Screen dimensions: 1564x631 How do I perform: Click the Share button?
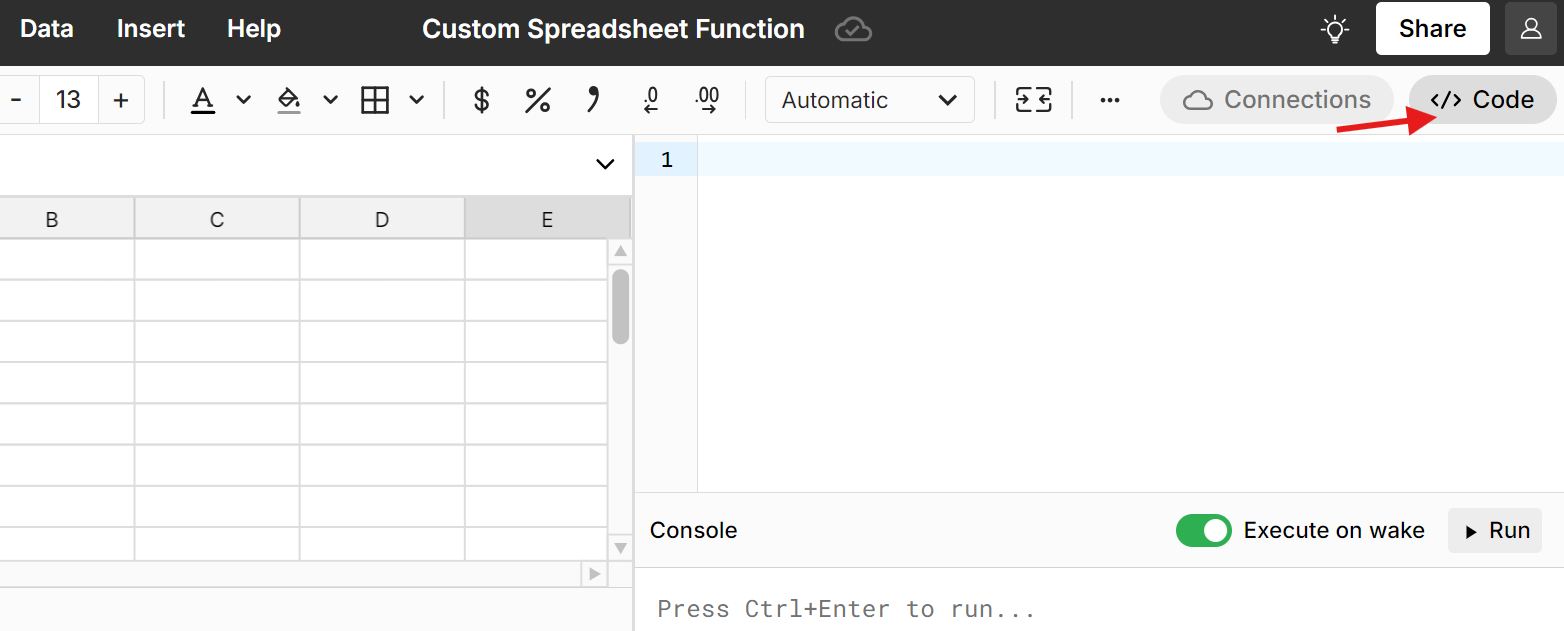(x=1432, y=28)
